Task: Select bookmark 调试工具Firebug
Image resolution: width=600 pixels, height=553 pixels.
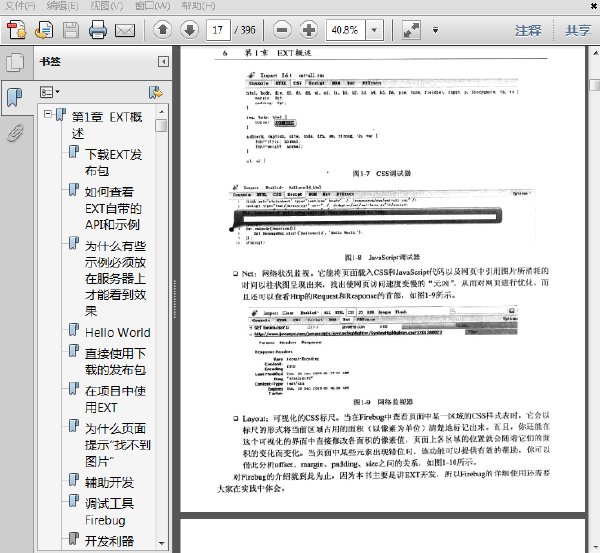Action: point(109,511)
